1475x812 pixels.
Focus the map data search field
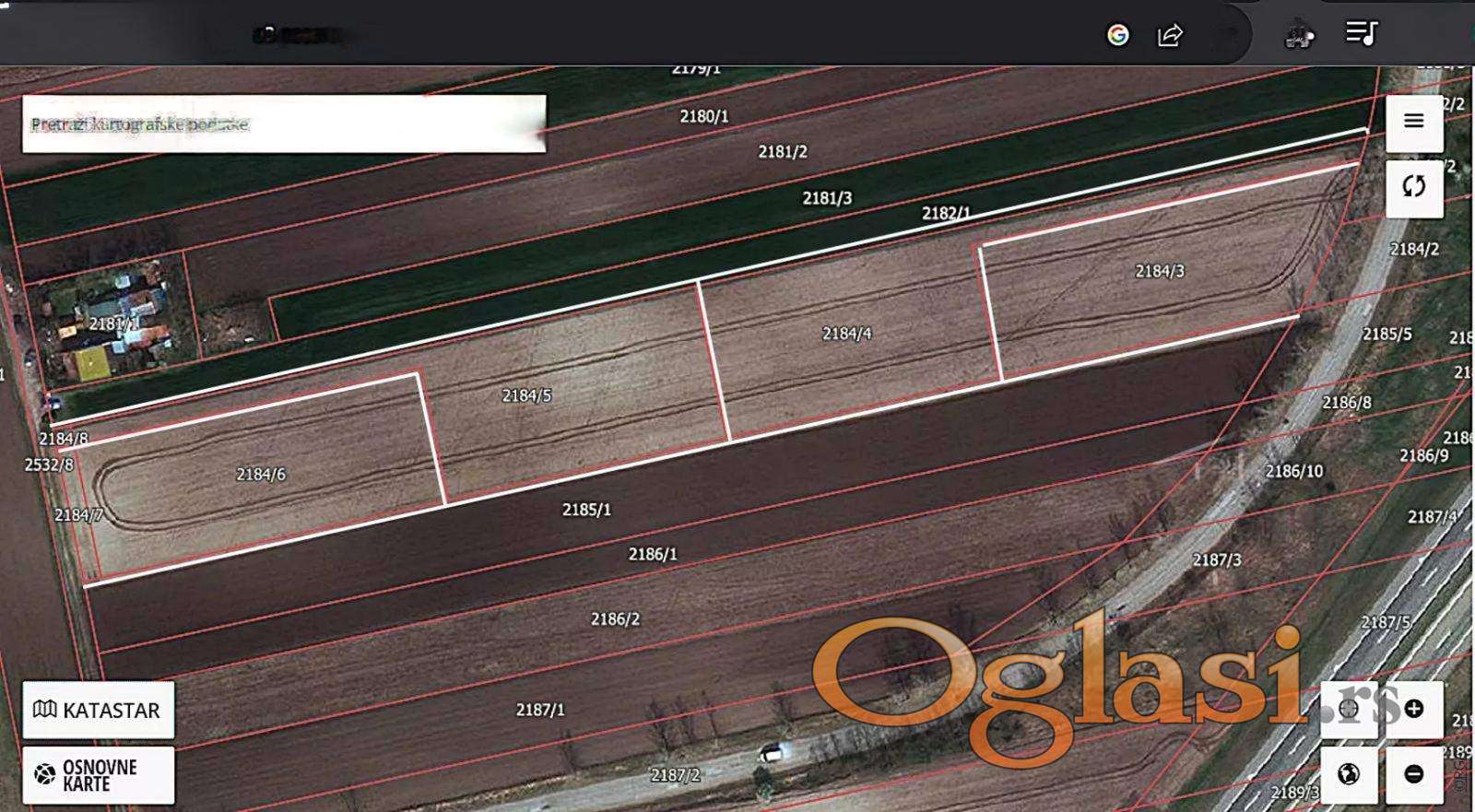(284, 124)
